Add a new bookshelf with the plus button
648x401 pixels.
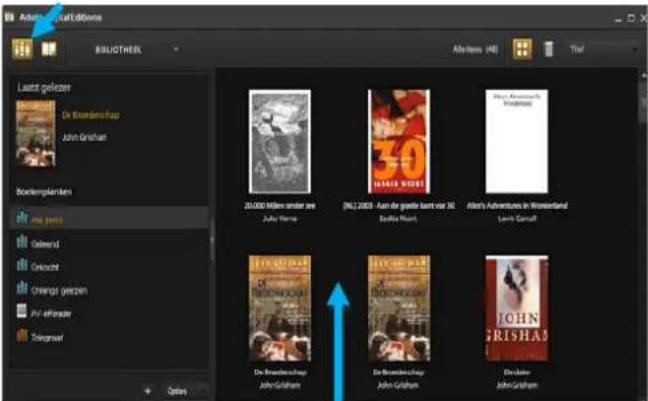(x=148, y=391)
